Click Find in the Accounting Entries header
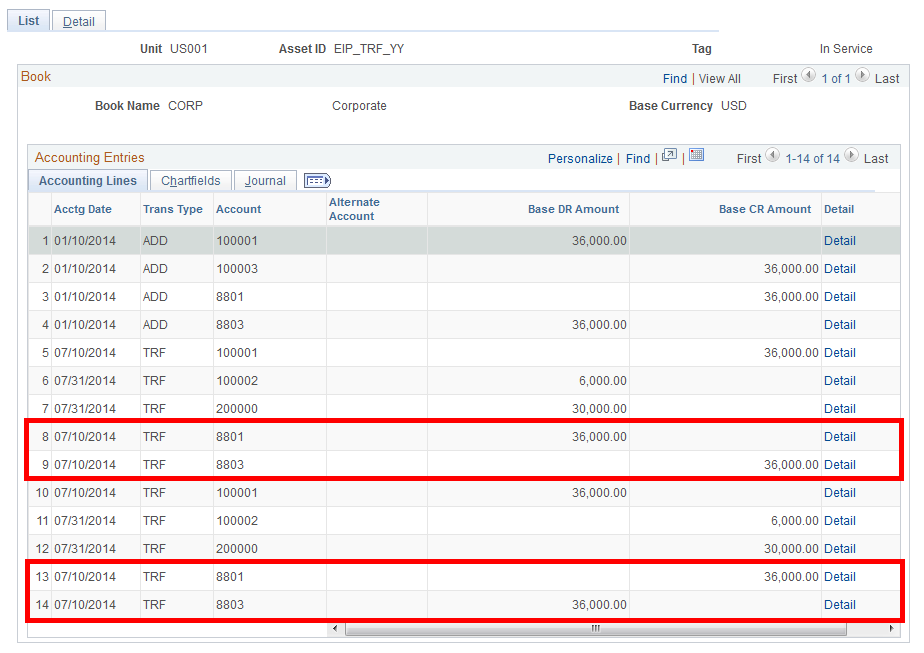Image resolution: width=924 pixels, height=653 pixels. 638,157
